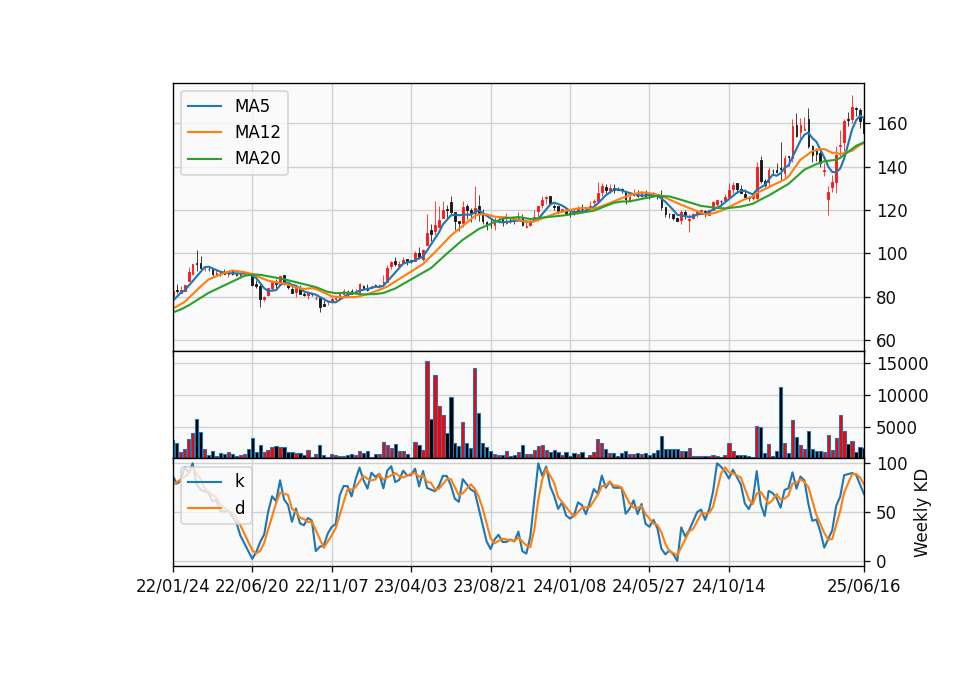Image resolution: width=960 pixels, height=690 pixels.
Task: Click the MA5 legend label
Action: tap(252, 106)
